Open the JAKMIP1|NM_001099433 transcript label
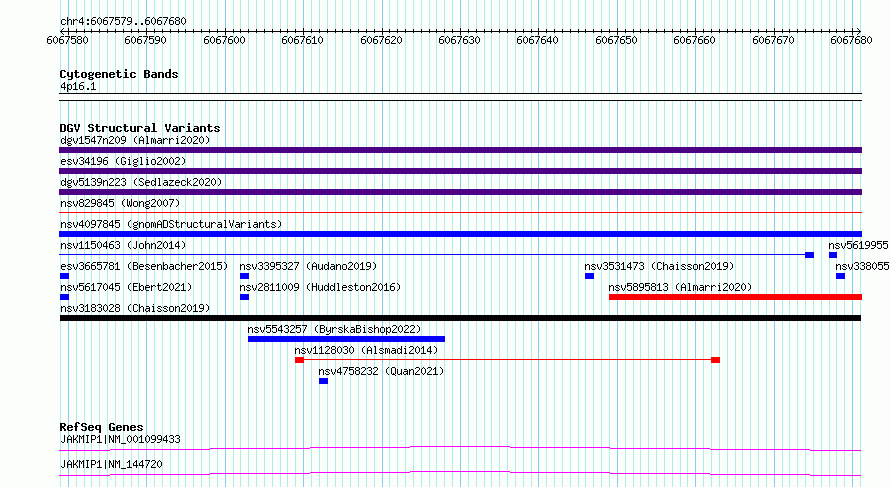Image resolution: width=890 pixels, height=487 pixels. pyautogui.click(x=120, y=439)
